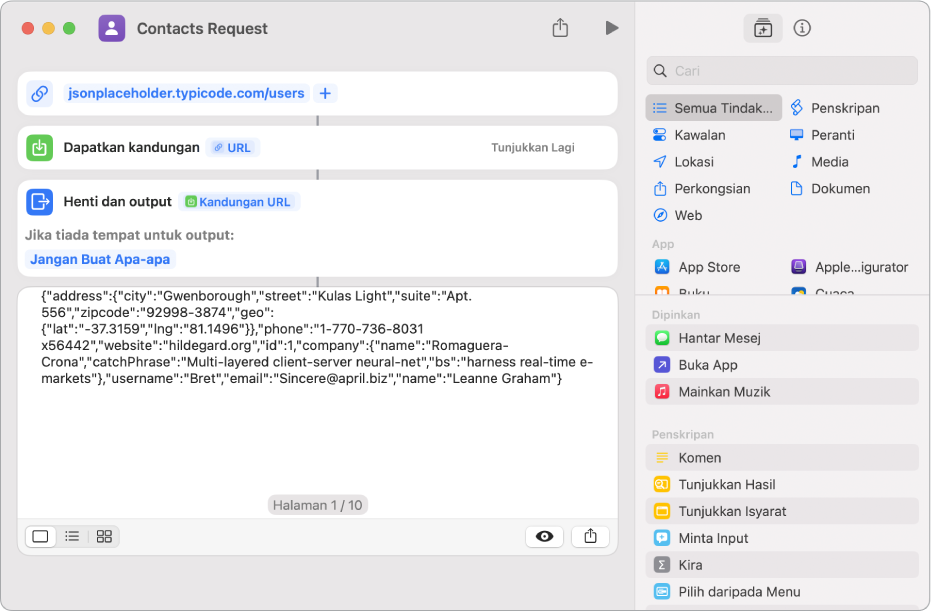931x612 pixels.
Task: Show shortcut details info icon
Action: [x=802, y=28]
